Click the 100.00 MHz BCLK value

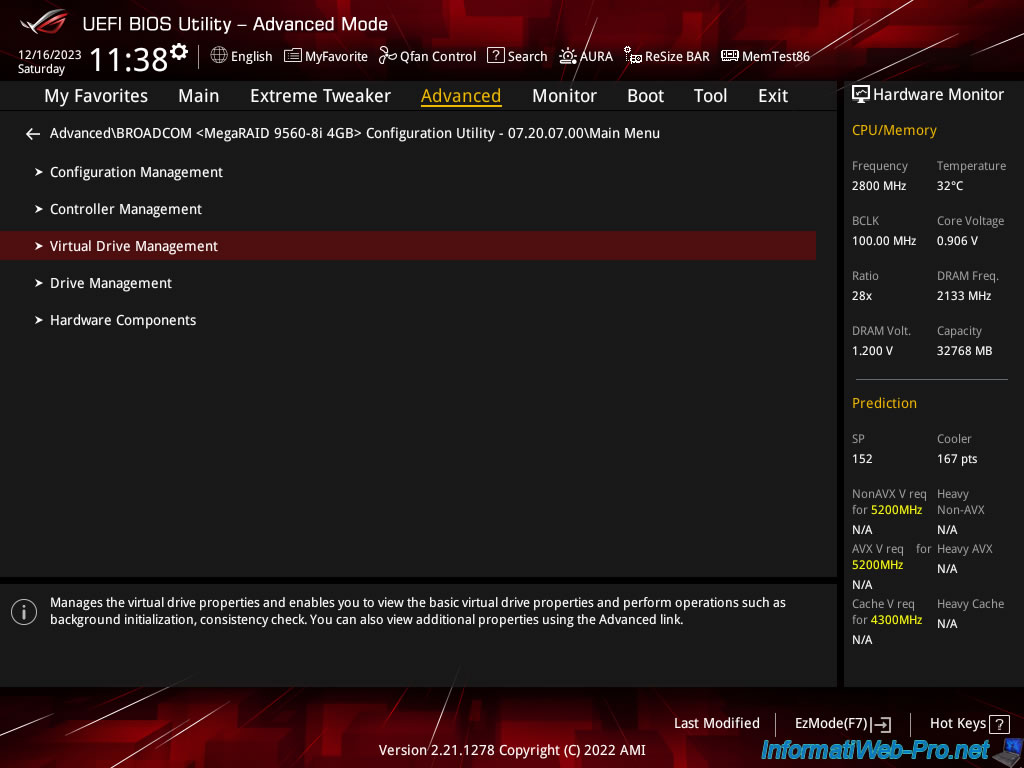tap(884, 241)
